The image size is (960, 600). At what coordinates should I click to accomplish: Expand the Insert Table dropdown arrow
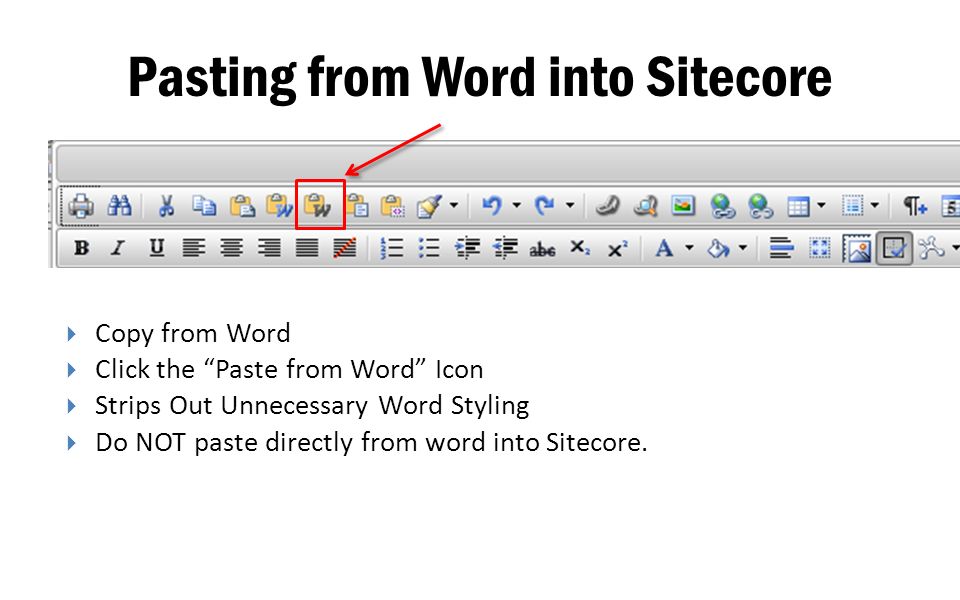coord(822,205)
